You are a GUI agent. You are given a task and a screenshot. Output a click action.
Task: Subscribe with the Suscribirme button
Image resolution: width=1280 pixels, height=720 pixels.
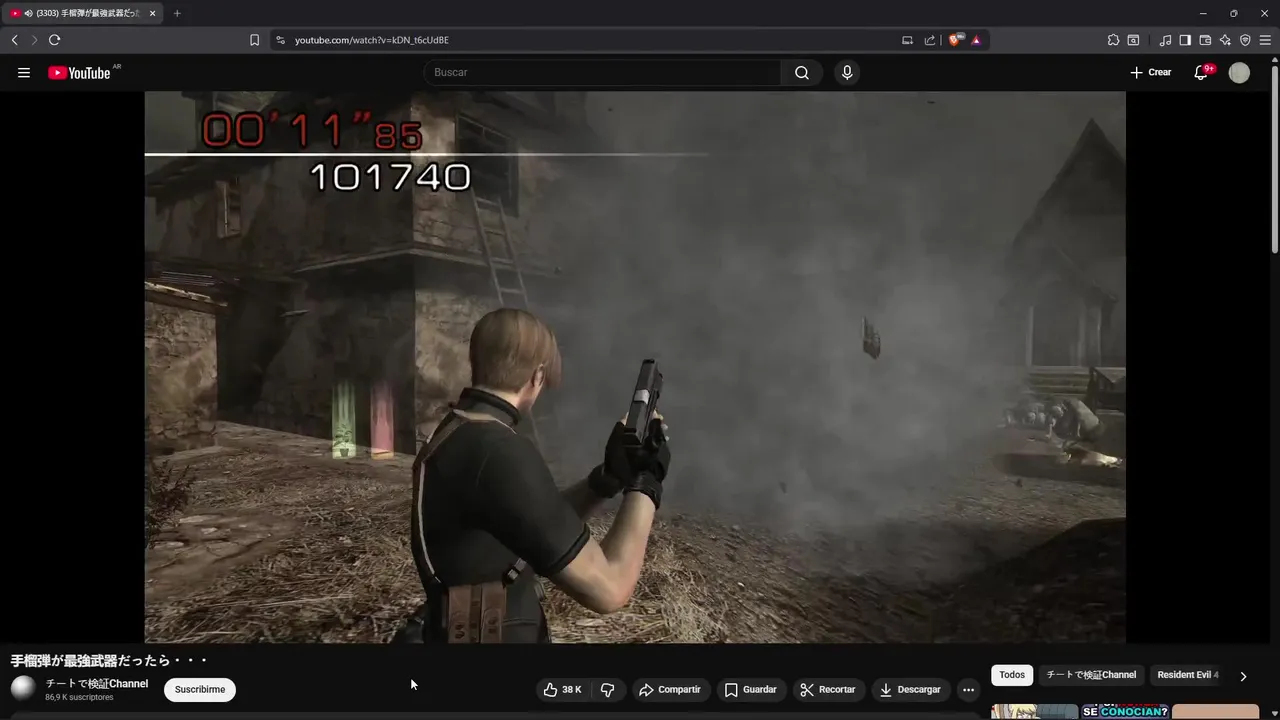[x=200, y=690]
